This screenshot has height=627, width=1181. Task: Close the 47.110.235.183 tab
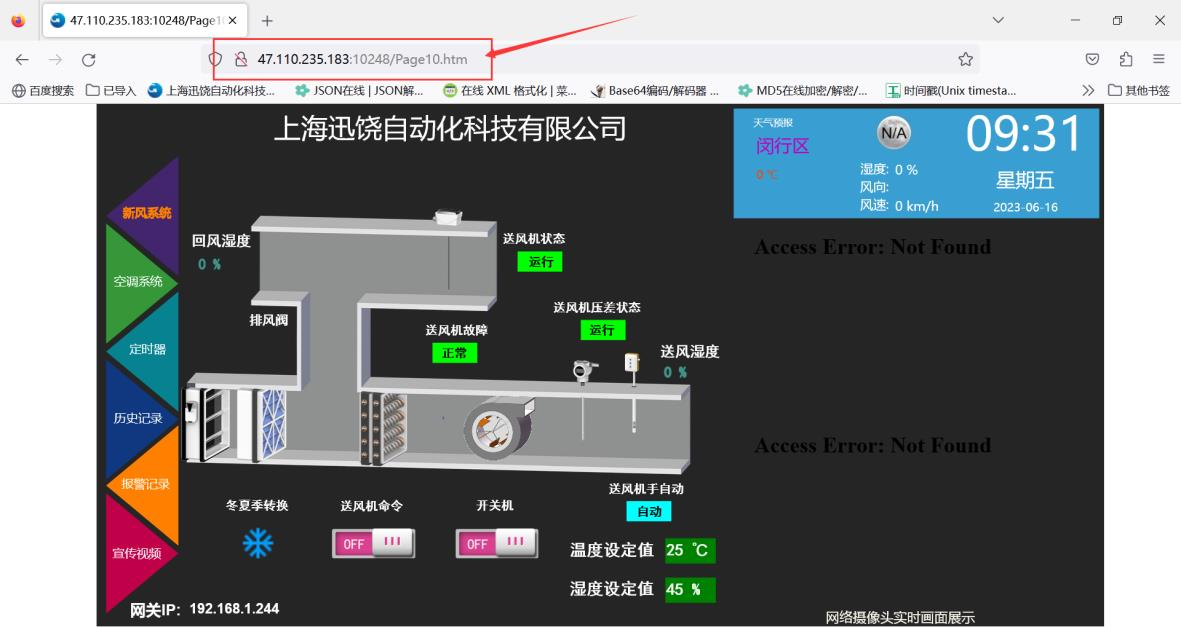coord(233,20)
